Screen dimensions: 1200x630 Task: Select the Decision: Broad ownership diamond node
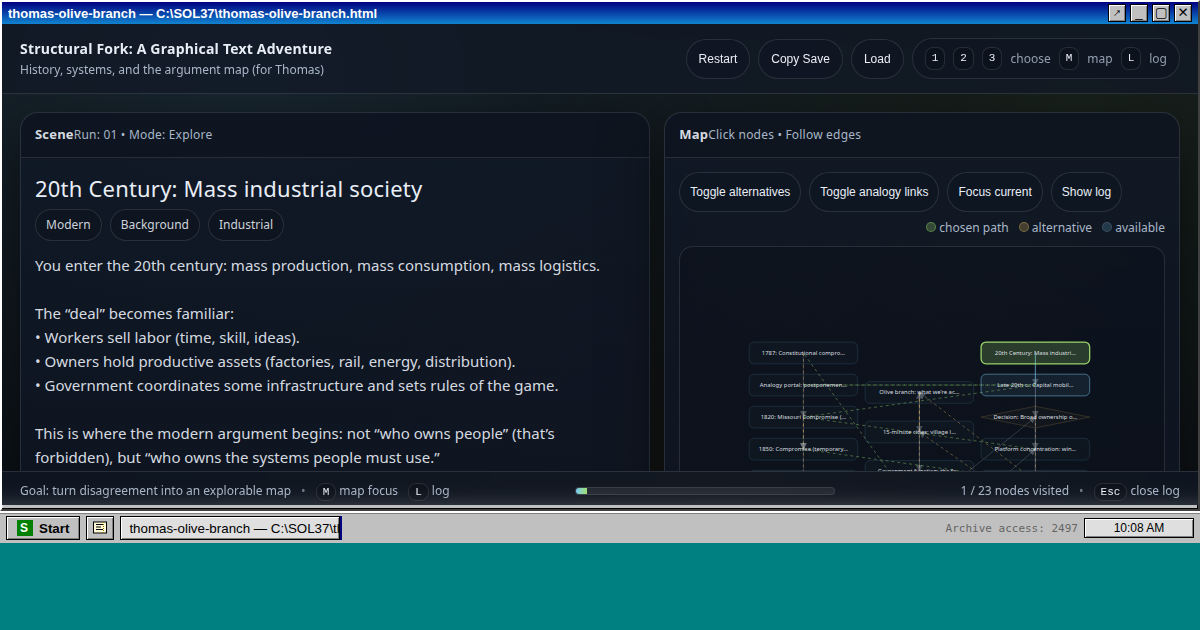pos(1035,417)
